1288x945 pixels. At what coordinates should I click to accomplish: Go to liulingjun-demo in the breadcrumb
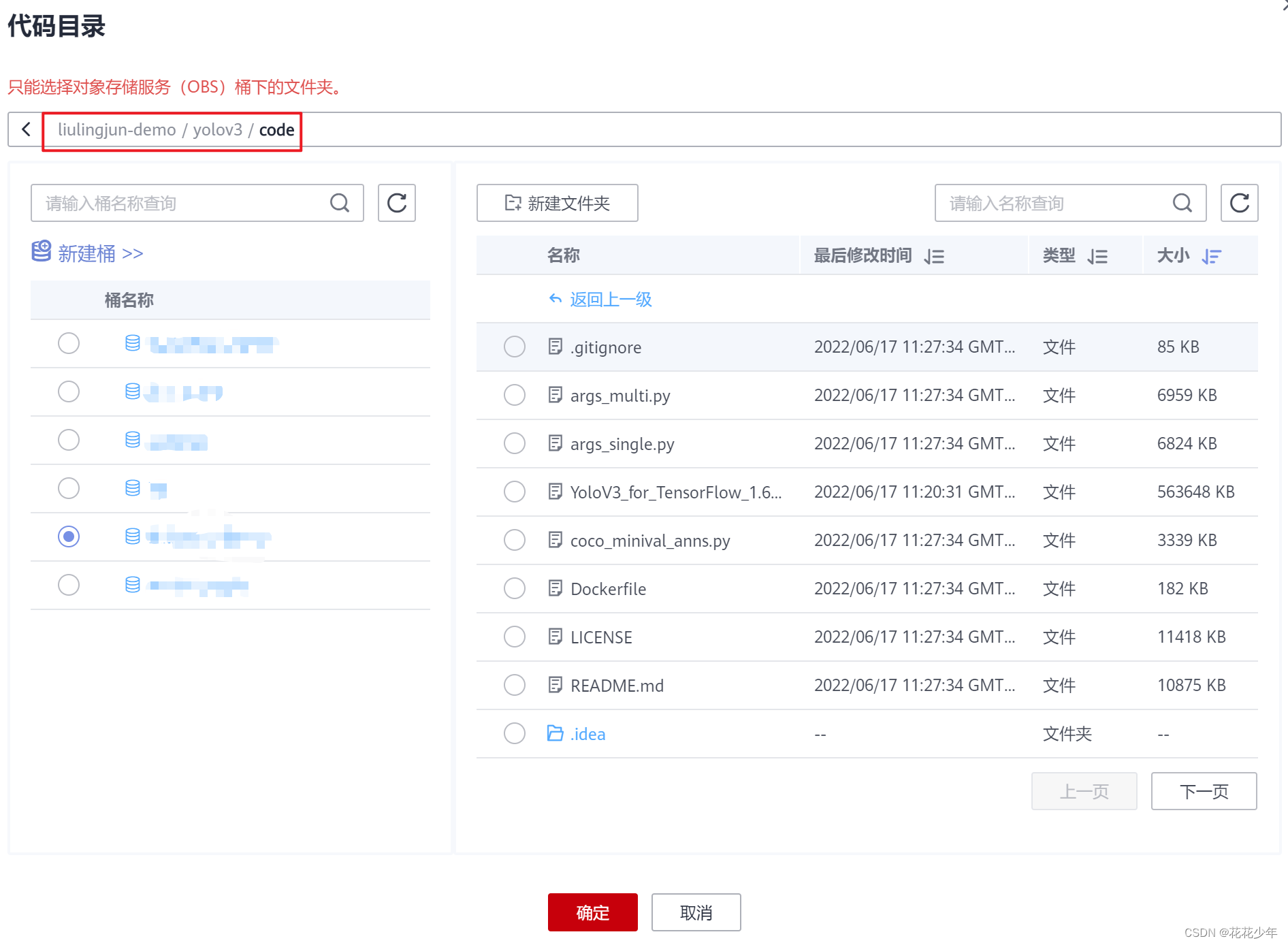[116, 129]
